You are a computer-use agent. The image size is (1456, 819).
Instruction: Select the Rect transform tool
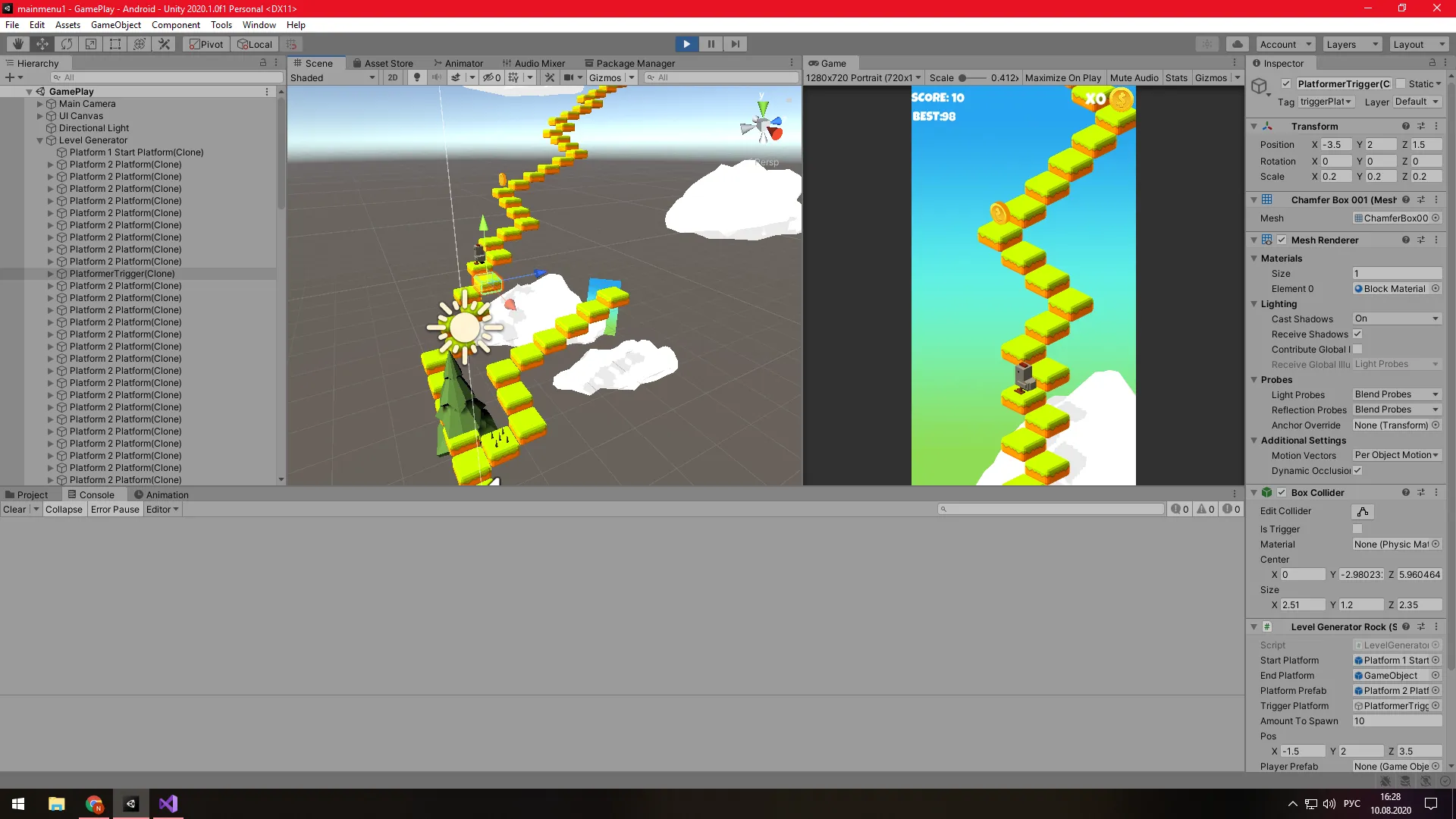click(115, 44)
